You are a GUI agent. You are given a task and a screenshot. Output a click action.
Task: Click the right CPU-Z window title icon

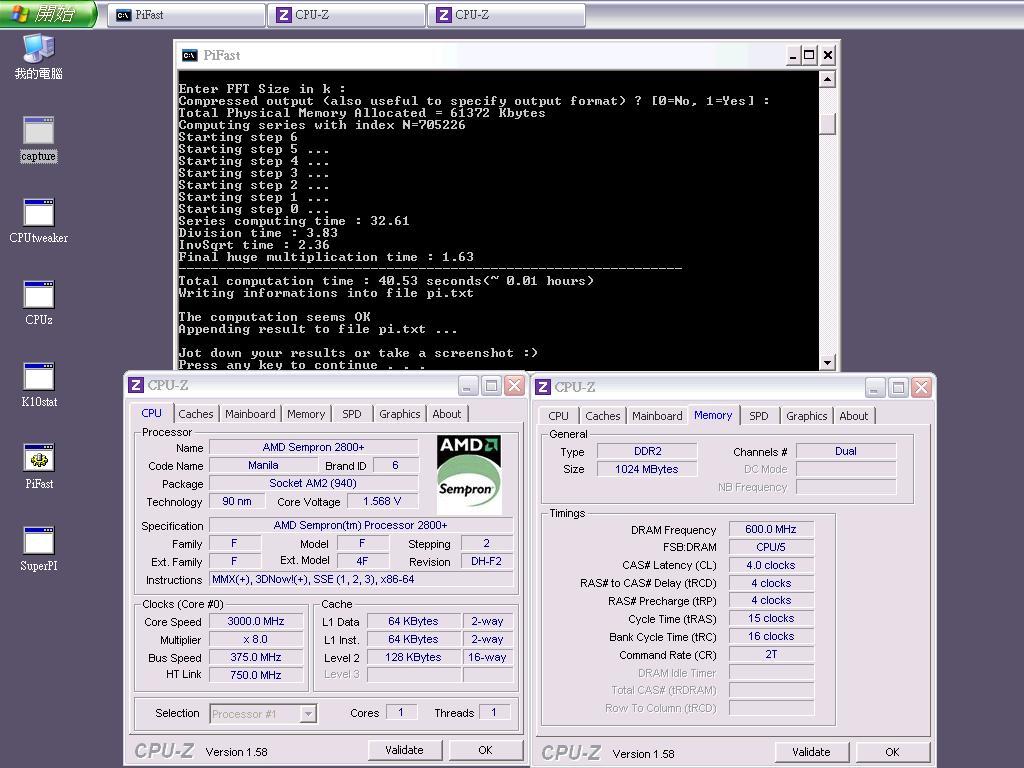pyautogui.click(x=543, y=387)
